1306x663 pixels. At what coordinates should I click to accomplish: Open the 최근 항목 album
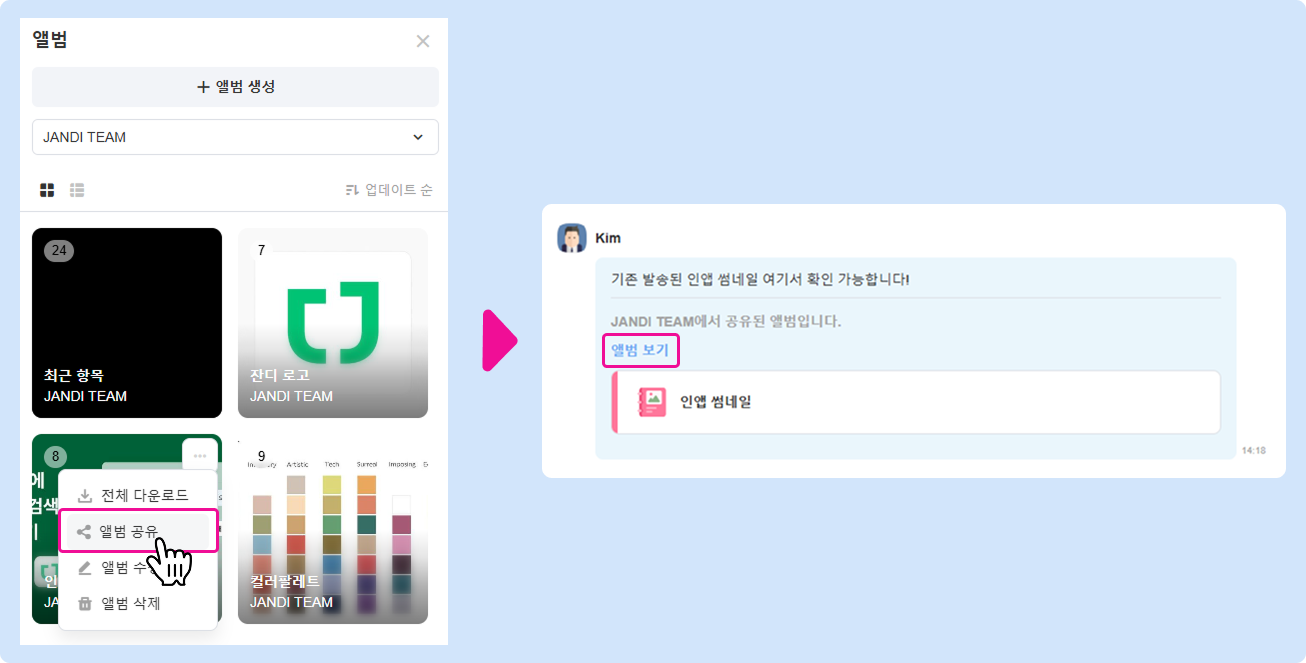click(x=127, y=323)
